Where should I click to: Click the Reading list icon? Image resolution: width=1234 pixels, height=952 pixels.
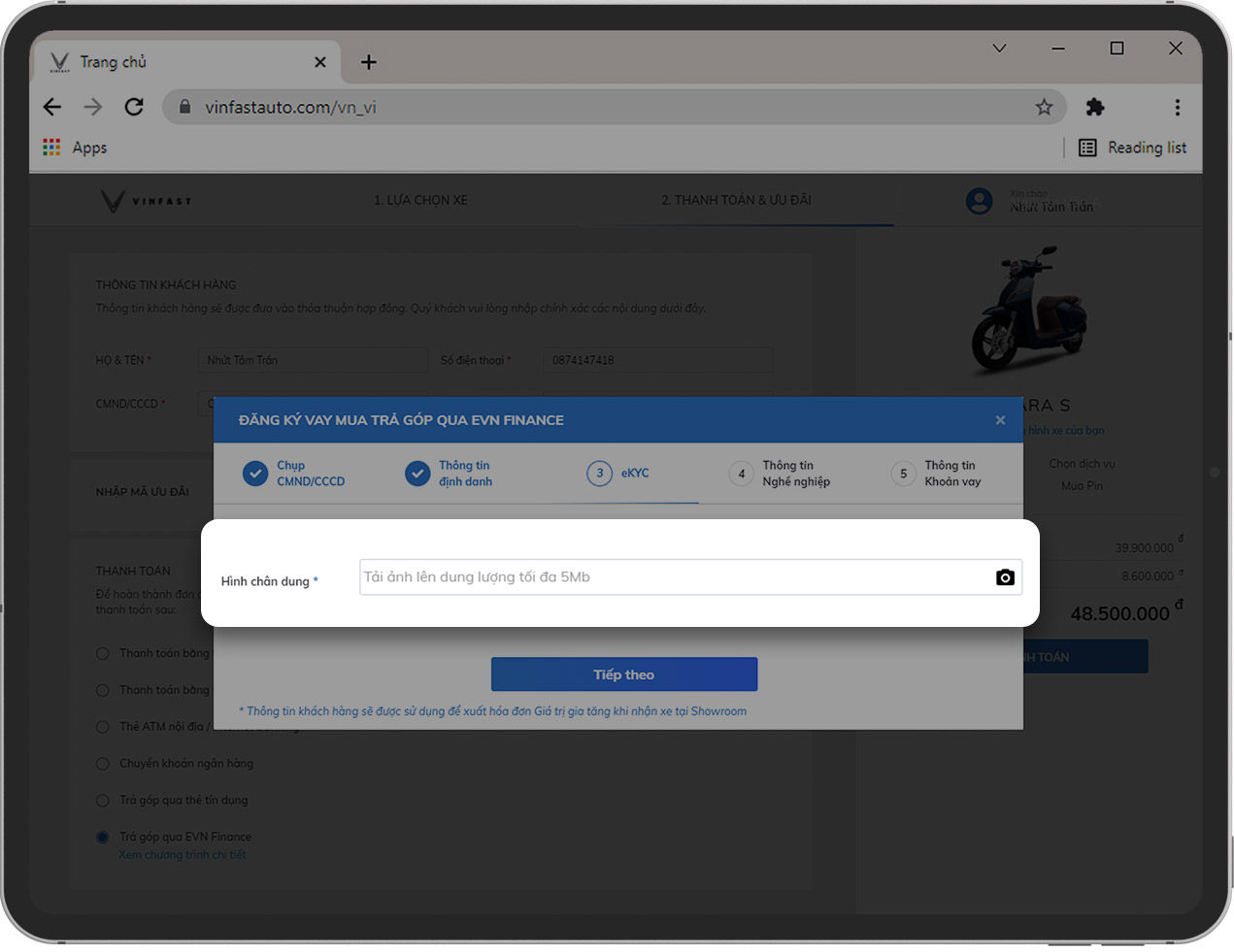coord(1087,148)
